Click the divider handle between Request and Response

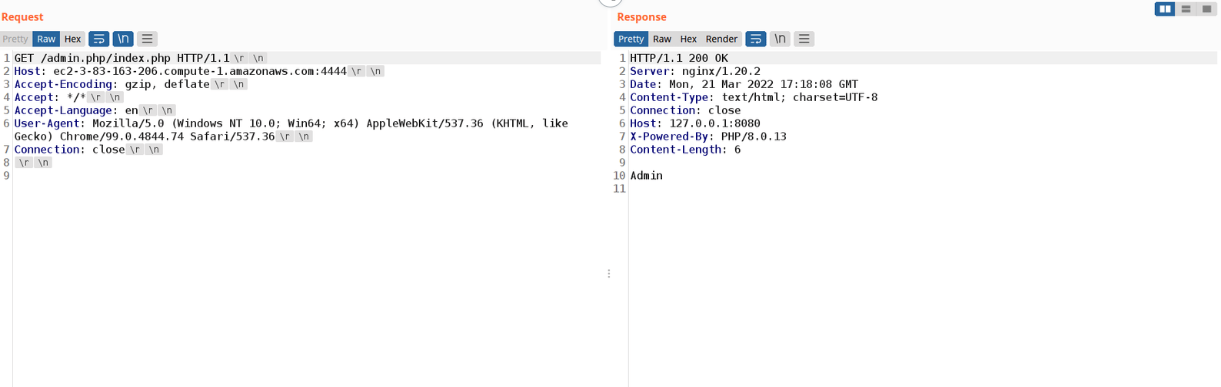pos(608,273)
